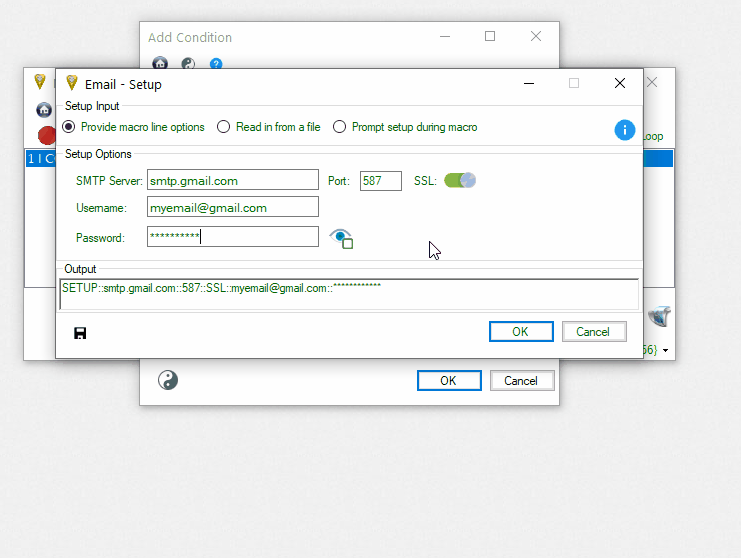Click yin-yang icon in Add Condition toolbar
This screenshot has height=558, width=741.
coord(188,63)
